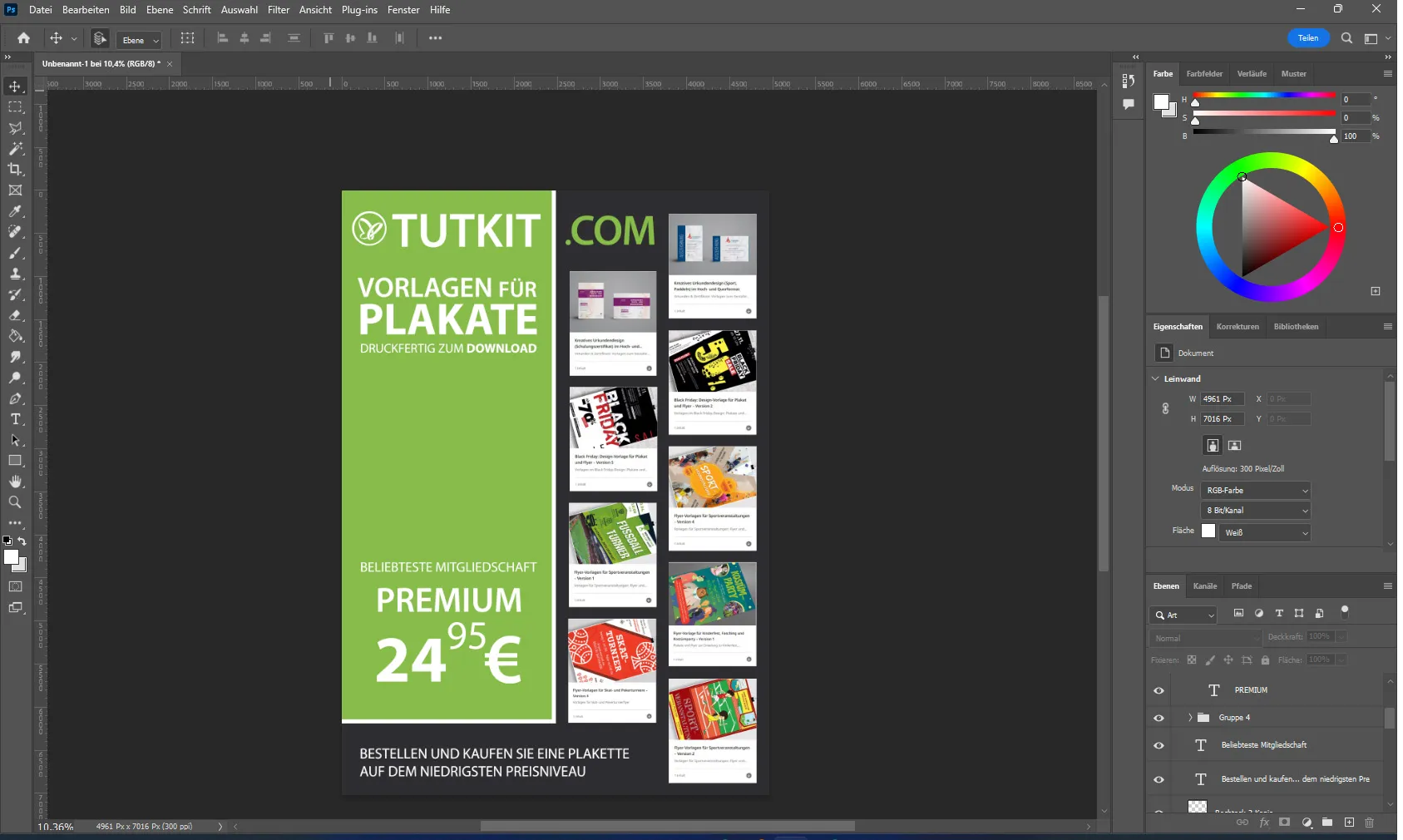Hide the Beliebteste Mitgliedschaft layer
Viewport: 1403px width, 840px height.
[1158, 746]
